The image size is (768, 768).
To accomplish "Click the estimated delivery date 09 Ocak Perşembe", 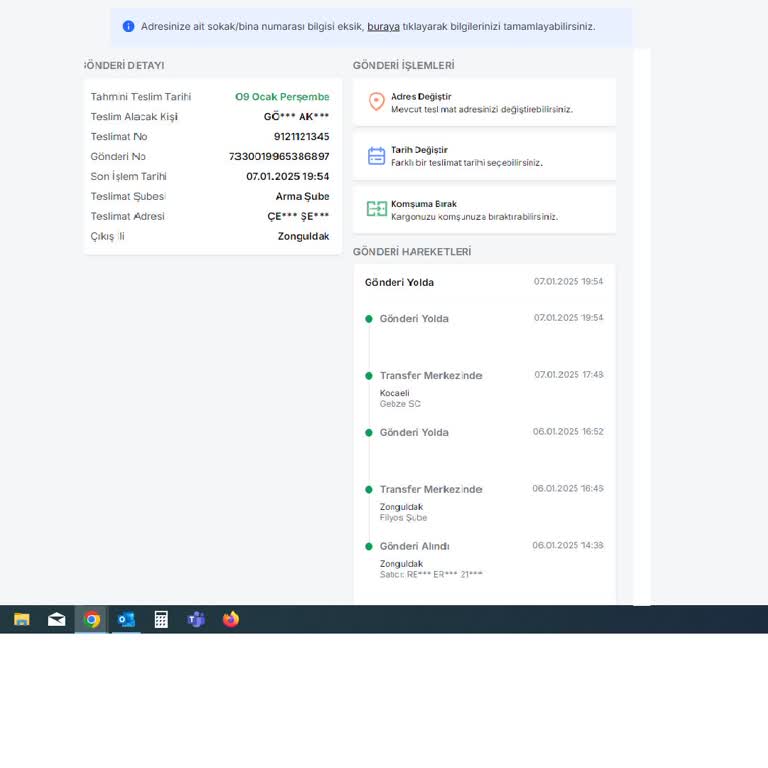I will point(282,97).
